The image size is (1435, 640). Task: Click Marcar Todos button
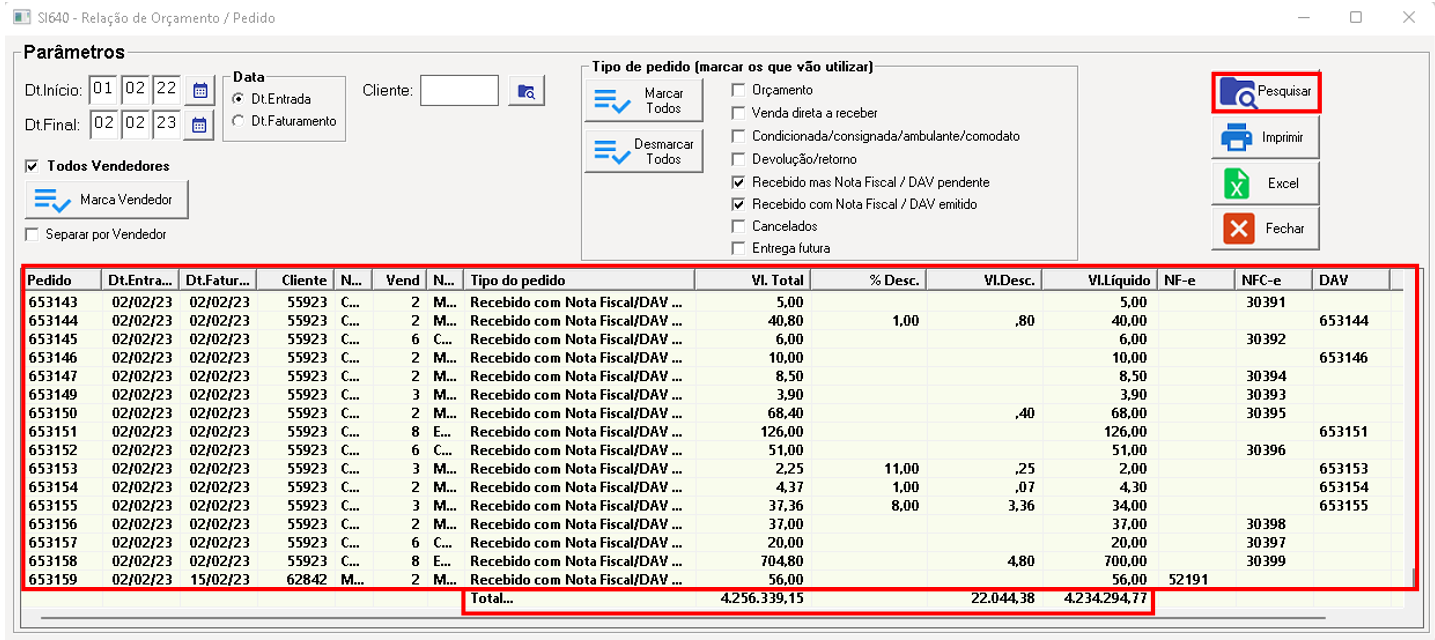[644, 101]
